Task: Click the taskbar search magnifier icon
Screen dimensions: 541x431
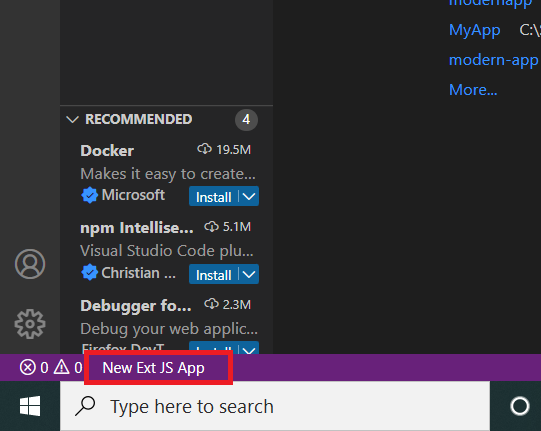Action: (85, 406)
